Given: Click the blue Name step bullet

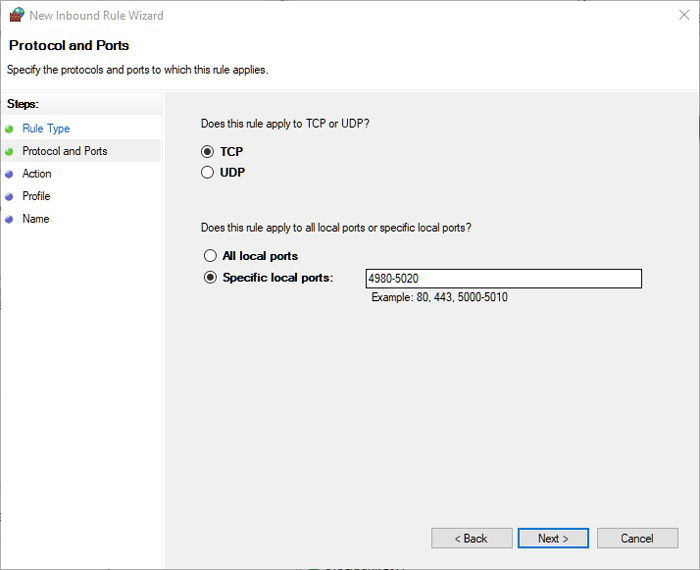Looking at the screenshot, I should (9, 219).
